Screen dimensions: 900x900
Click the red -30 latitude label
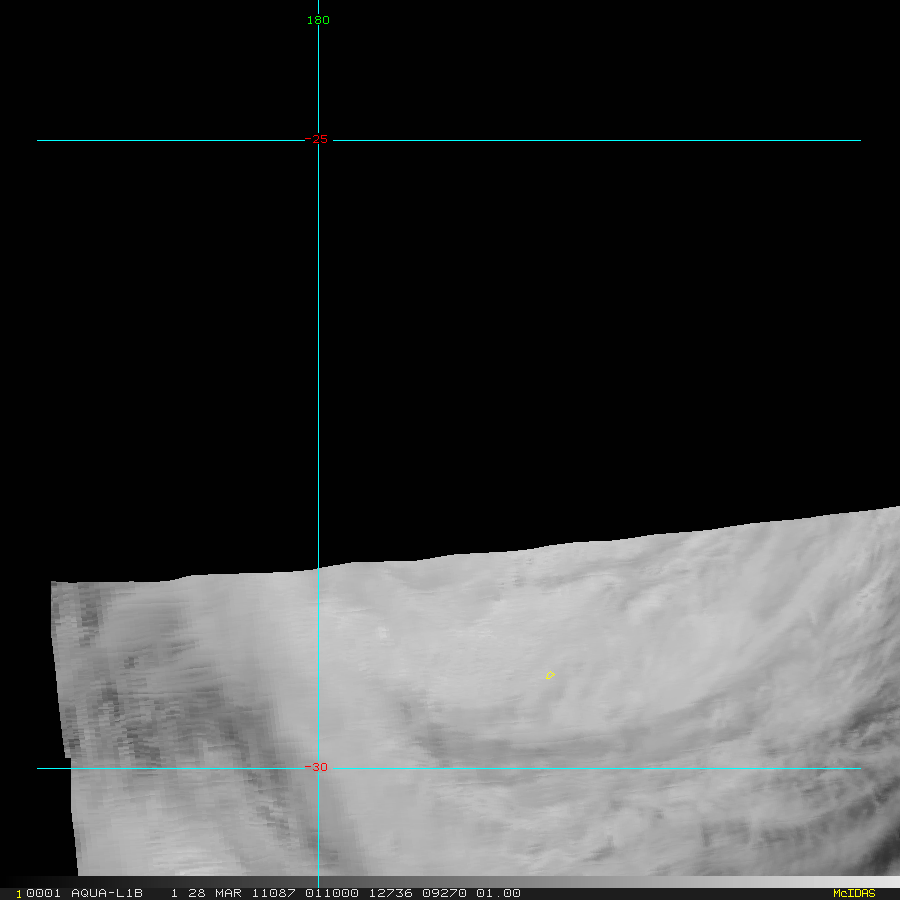point(317,768)
